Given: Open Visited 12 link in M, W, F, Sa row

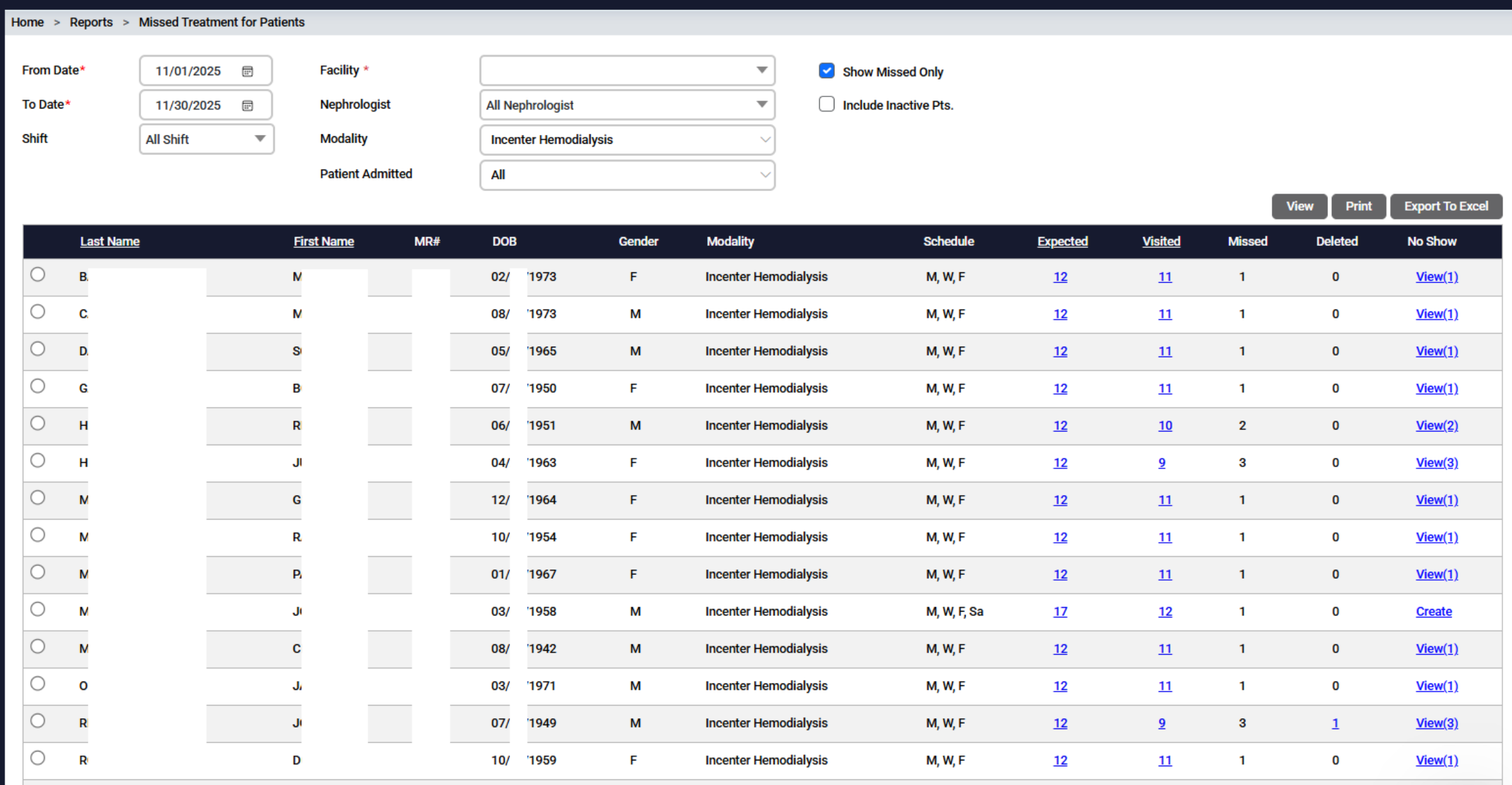Looking at the screenshot, I should point(1165,612).
